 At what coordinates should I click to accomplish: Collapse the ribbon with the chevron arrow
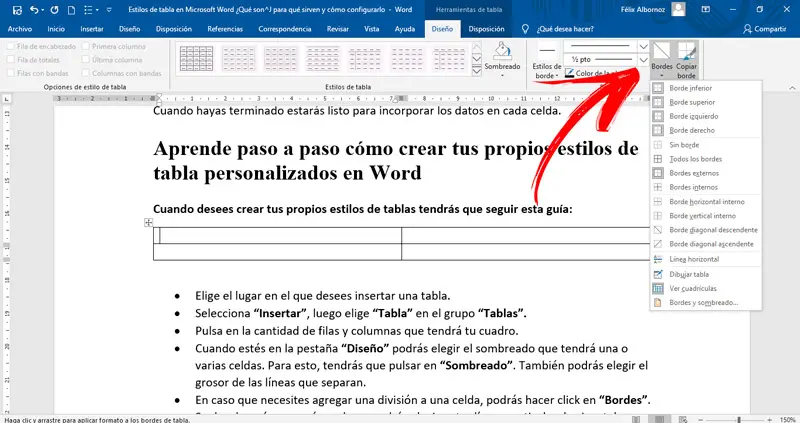[792, 88]
